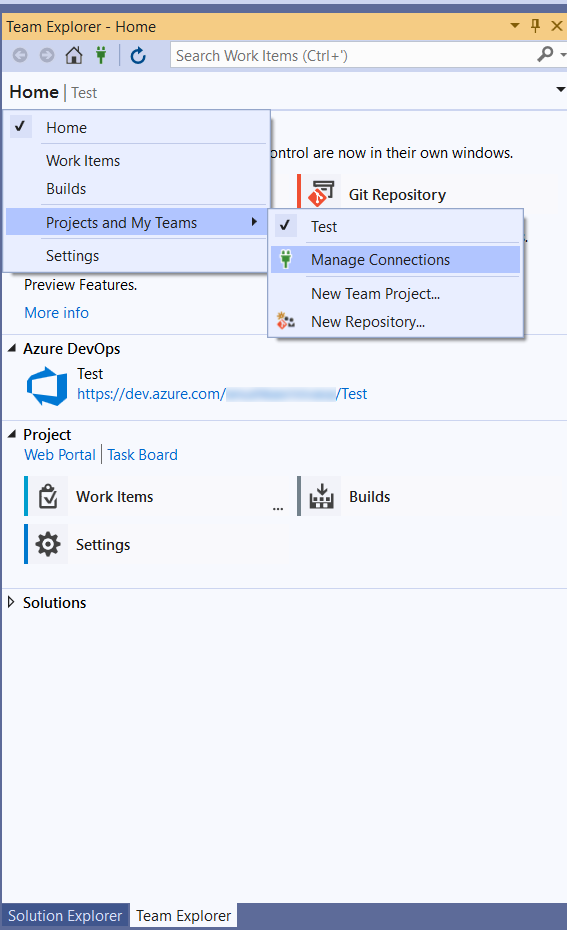Click the Work Items clipboard tile
The height and width of the screenshot is (930, 567).
(48, 496)
